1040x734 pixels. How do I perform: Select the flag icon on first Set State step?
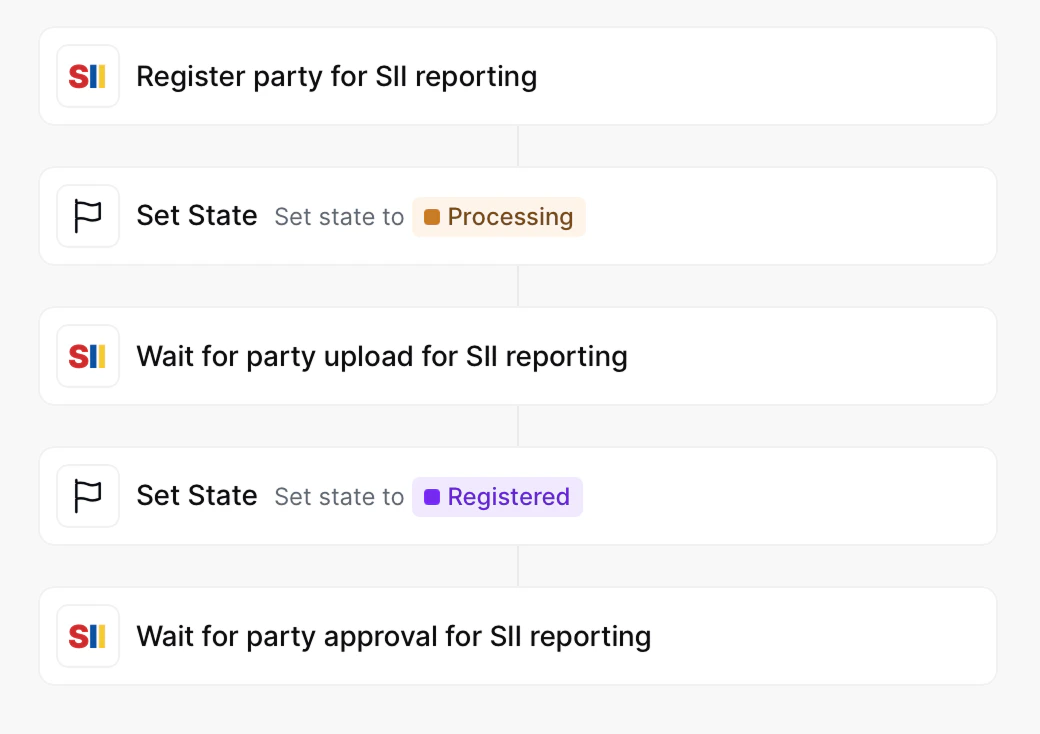coord(88,215)
